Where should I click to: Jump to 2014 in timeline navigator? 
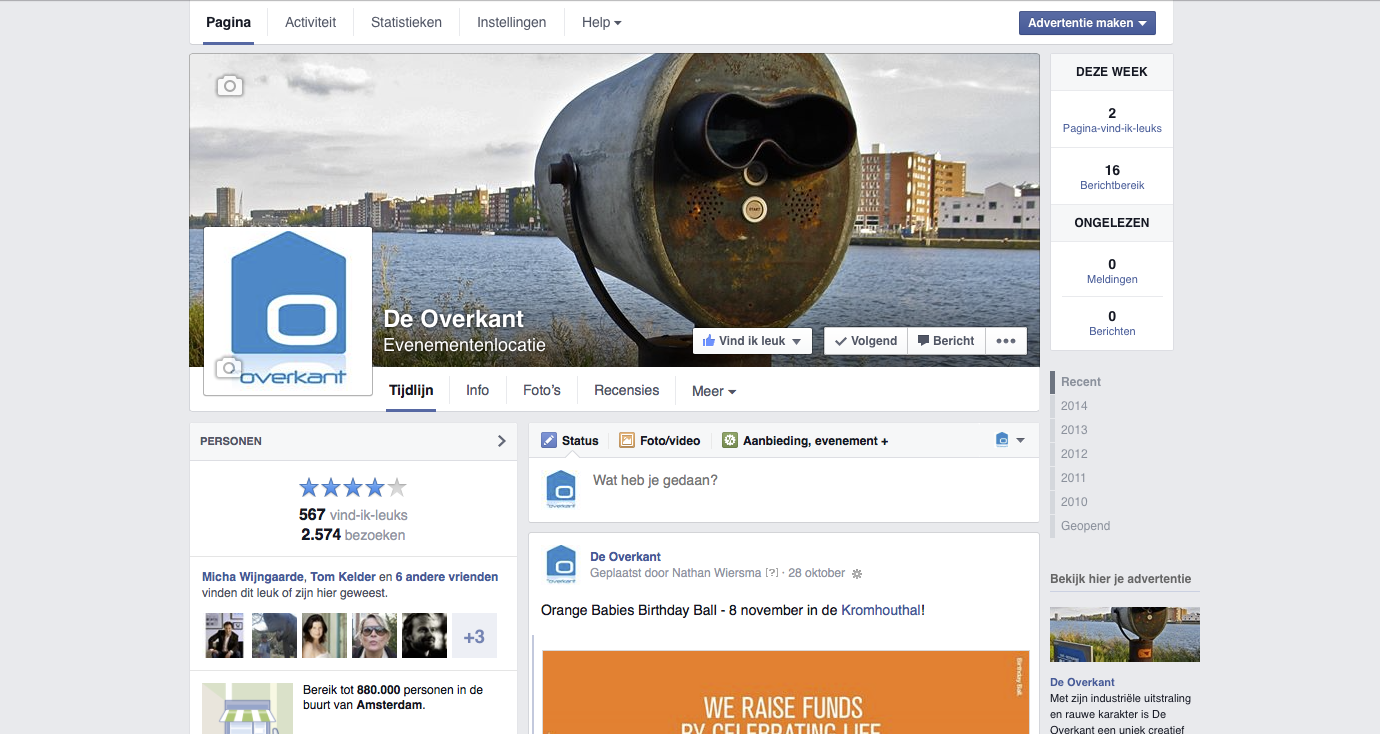(1074, 406)
